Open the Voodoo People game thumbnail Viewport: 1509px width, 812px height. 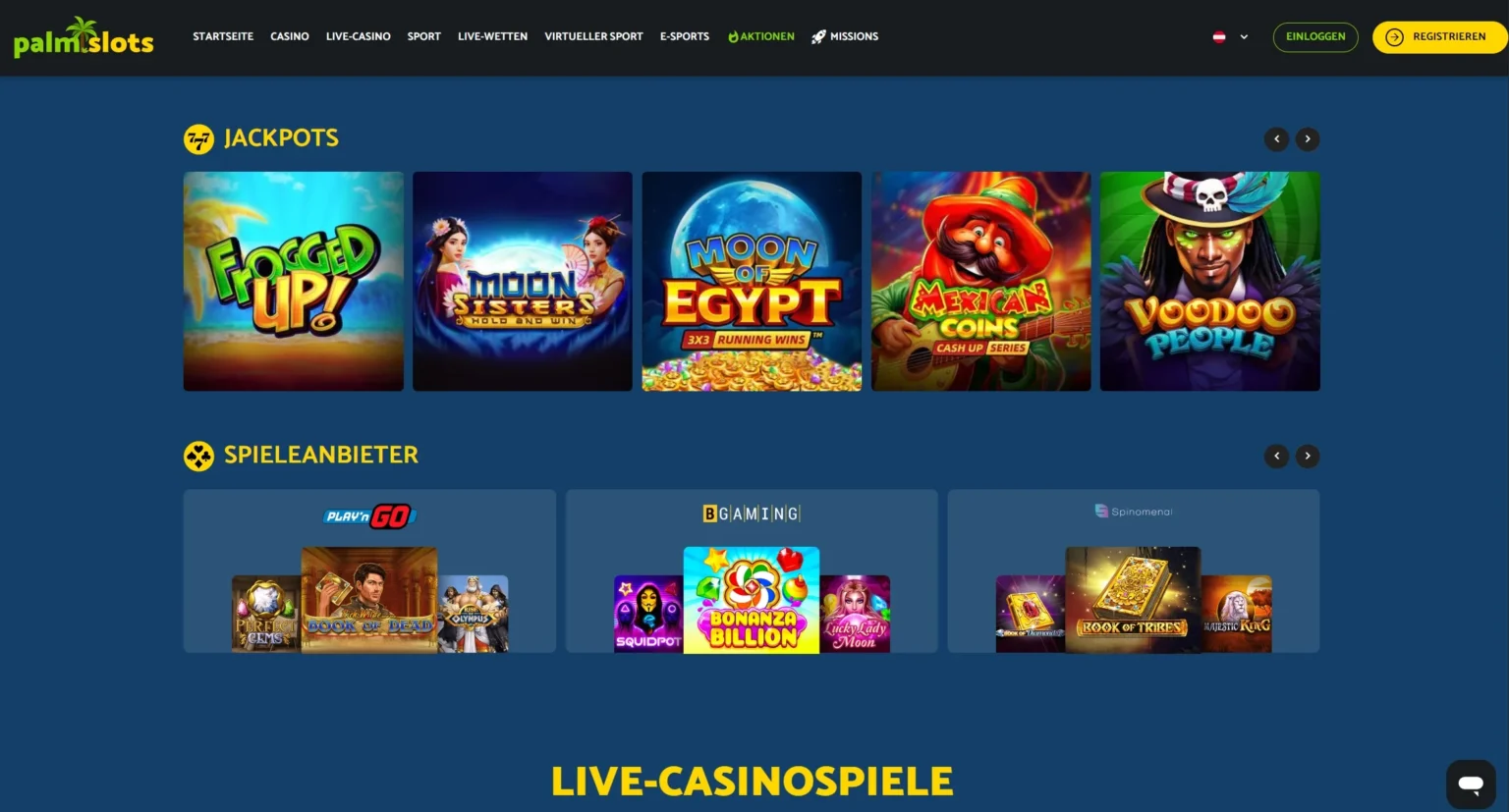[1210, 282]
